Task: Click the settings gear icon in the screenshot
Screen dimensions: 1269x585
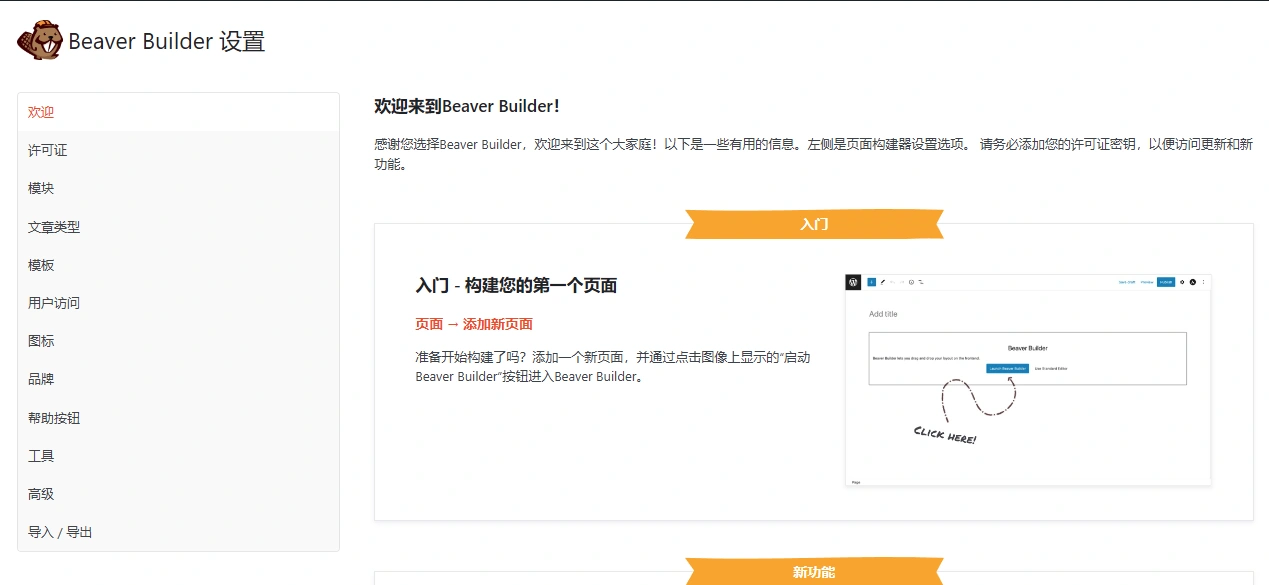Action: 1182,282
